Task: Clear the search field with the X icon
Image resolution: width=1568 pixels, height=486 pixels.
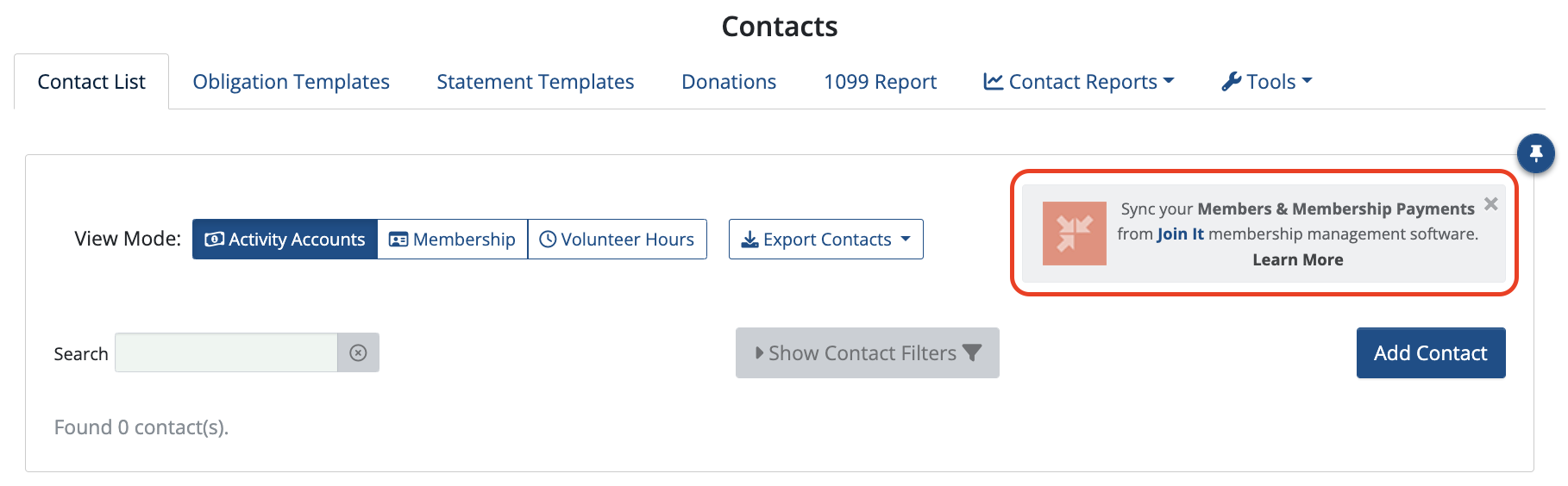Action: (358, 353)
